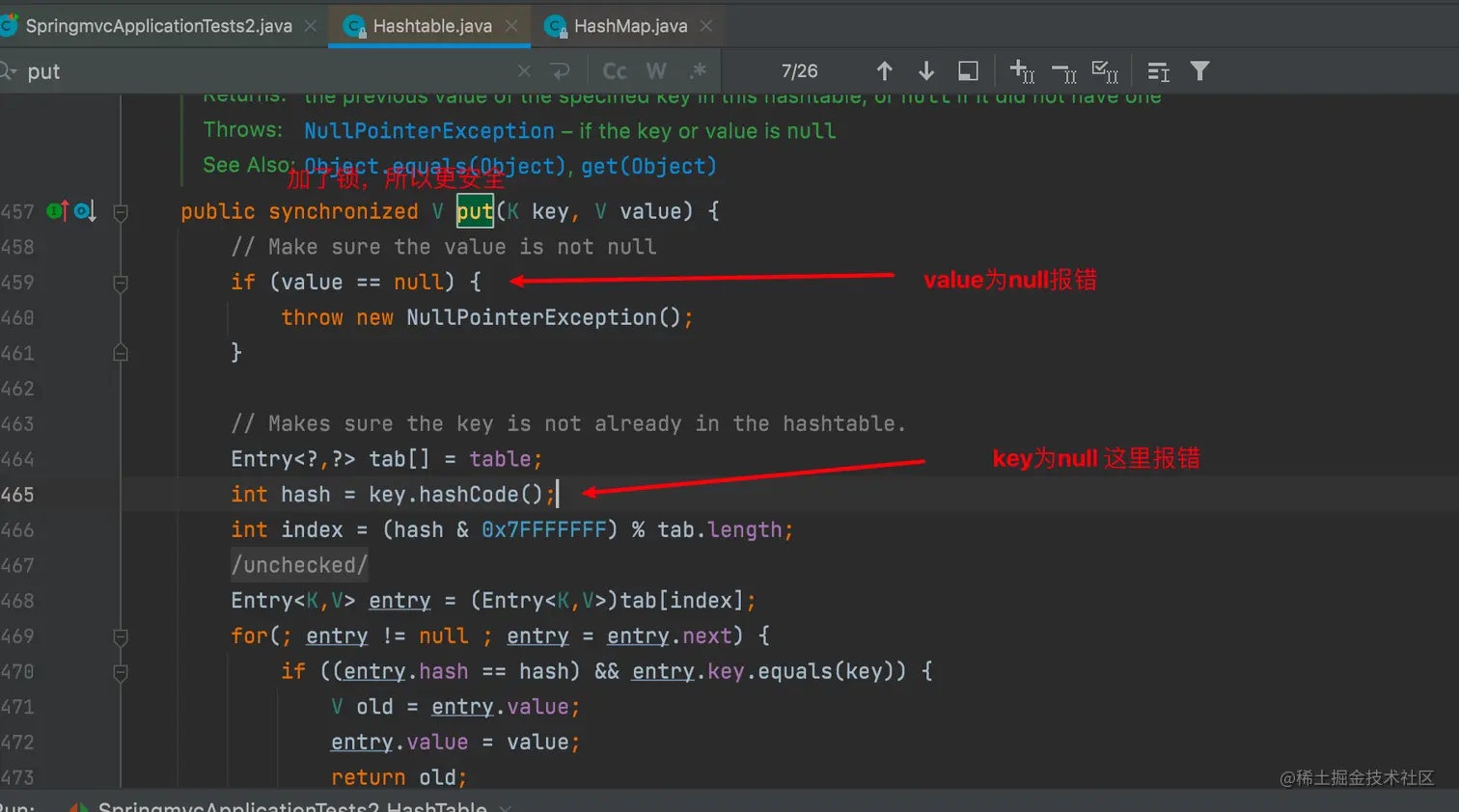
Task: Open find results in separate window icon
Action: click(968, 71)
